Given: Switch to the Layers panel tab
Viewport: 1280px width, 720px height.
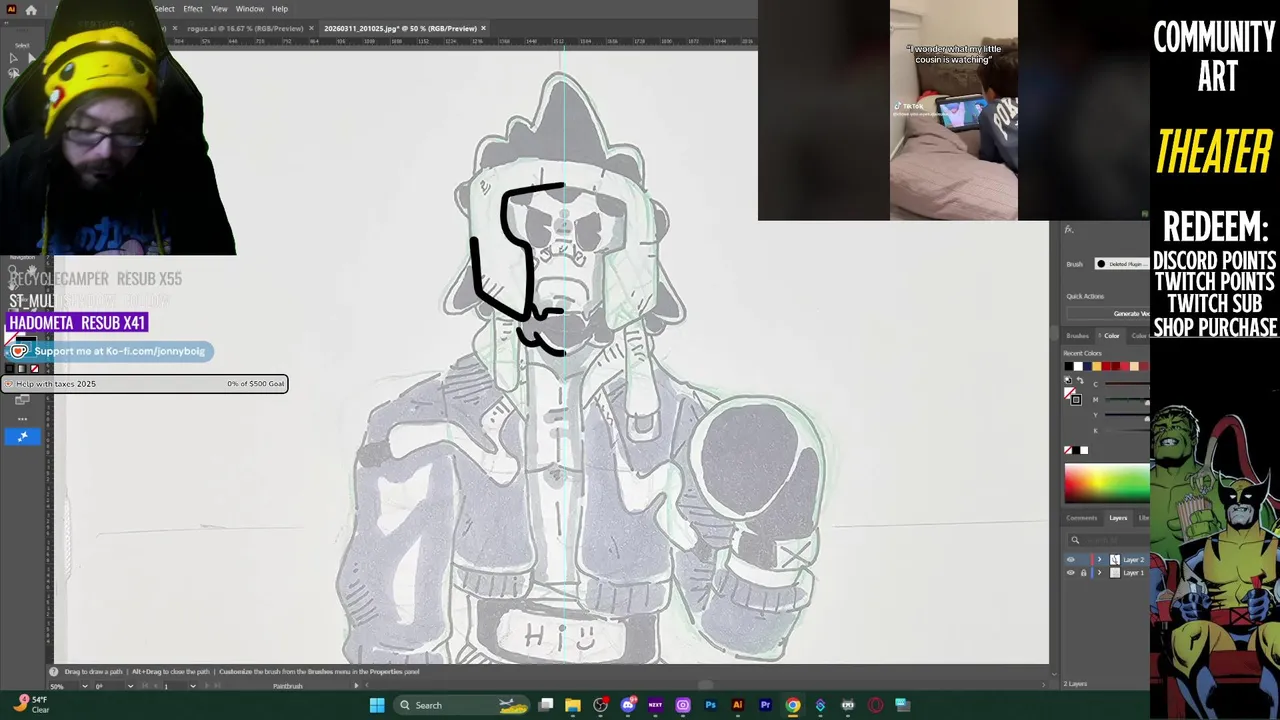Looking at the screenshot, I should click(1118, 518).
